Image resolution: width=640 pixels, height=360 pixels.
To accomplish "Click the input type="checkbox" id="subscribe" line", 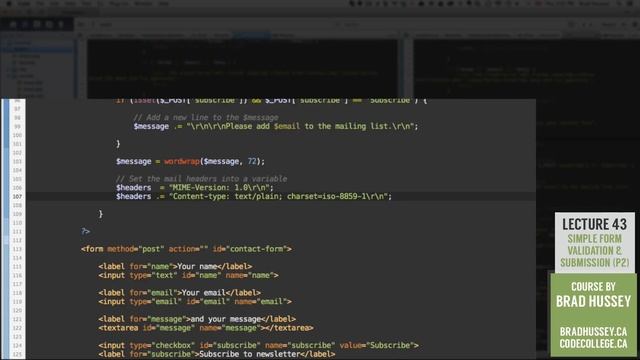I will 258,345.
